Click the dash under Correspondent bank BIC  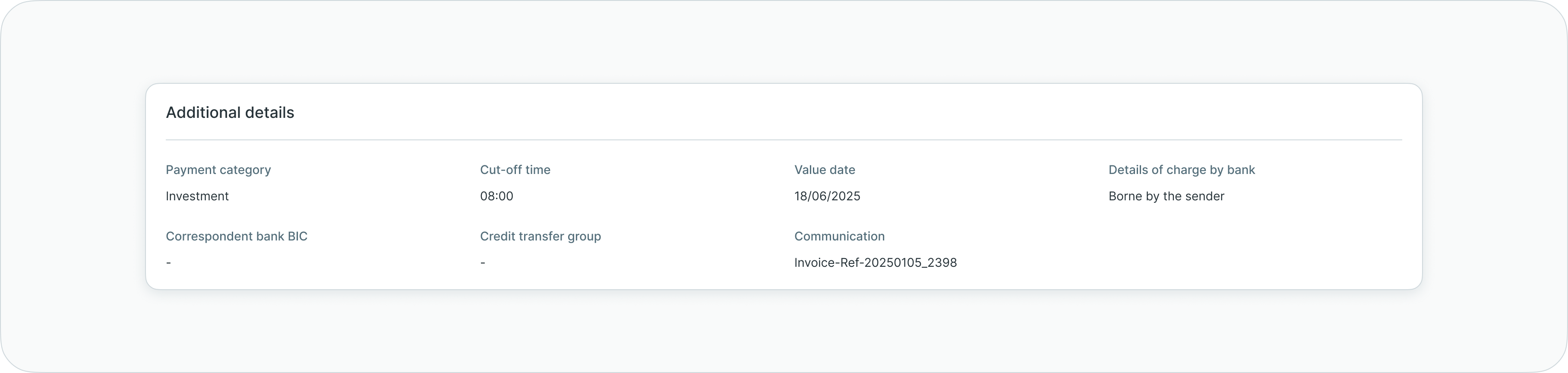pos(169,263)
